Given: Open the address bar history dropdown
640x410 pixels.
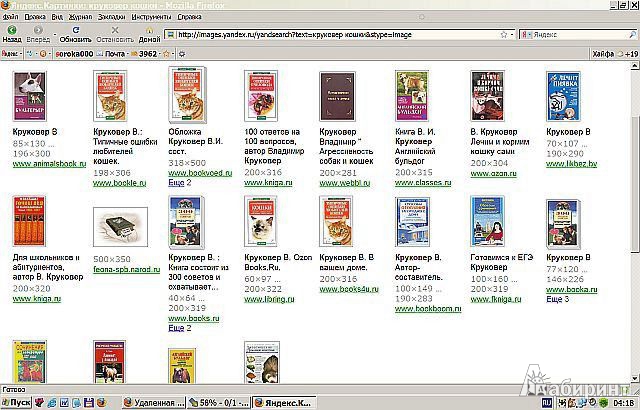Looking at the screenshot, I should pos(512,35).
